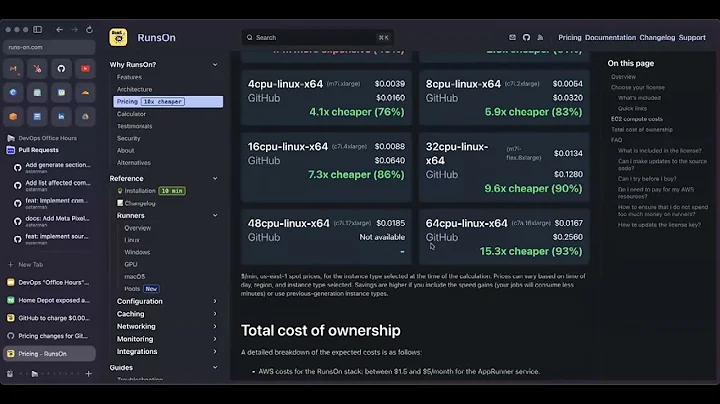Go forward with the browser forward arrow
Screen dimensions: 720x404
[74, 29]
